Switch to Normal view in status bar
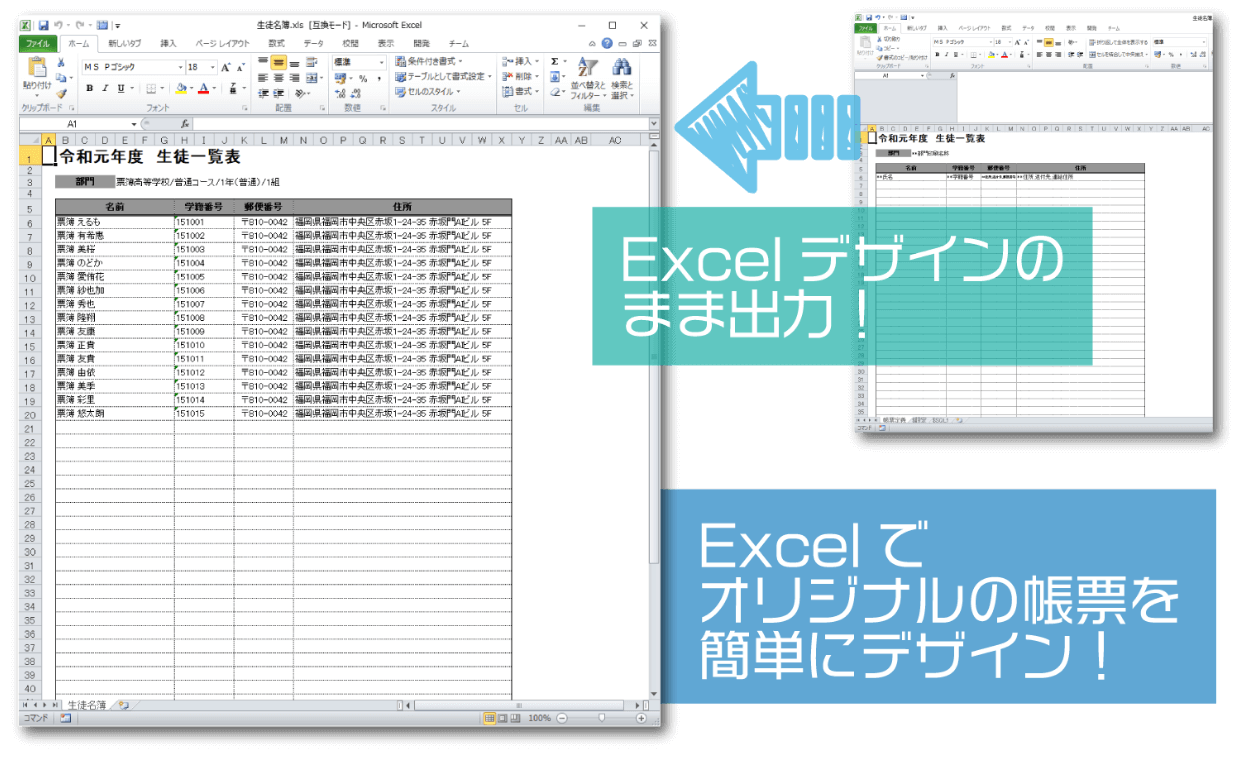 pos(490,718)
